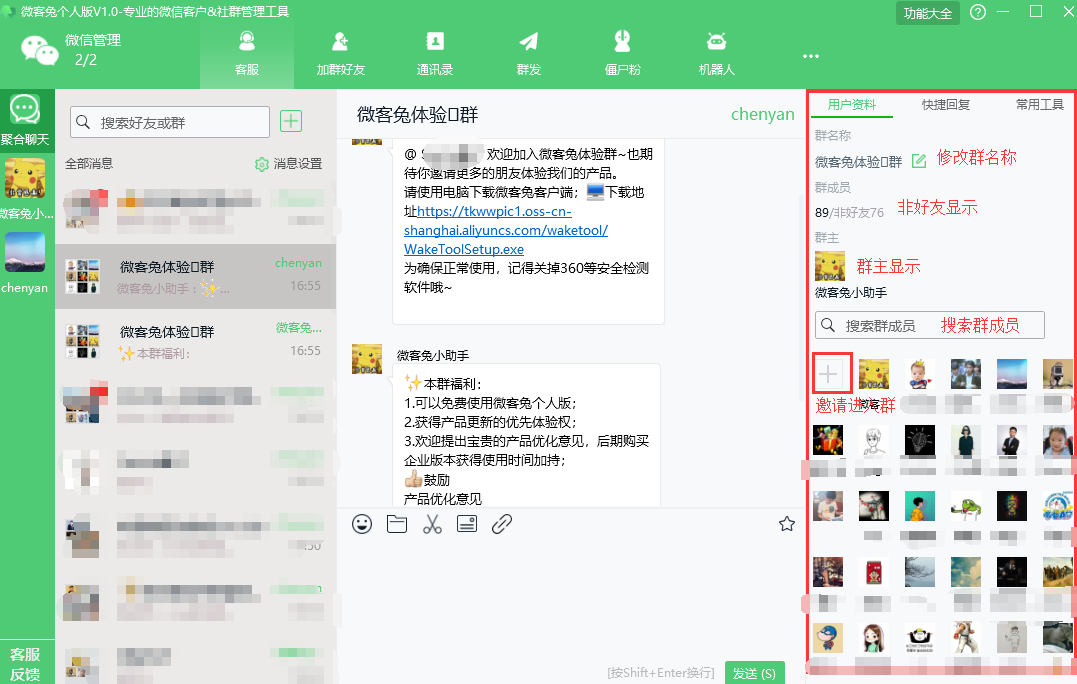Click the group owner Pikachu avatar
The image size is (1077, 684).
tap(830, 266)
